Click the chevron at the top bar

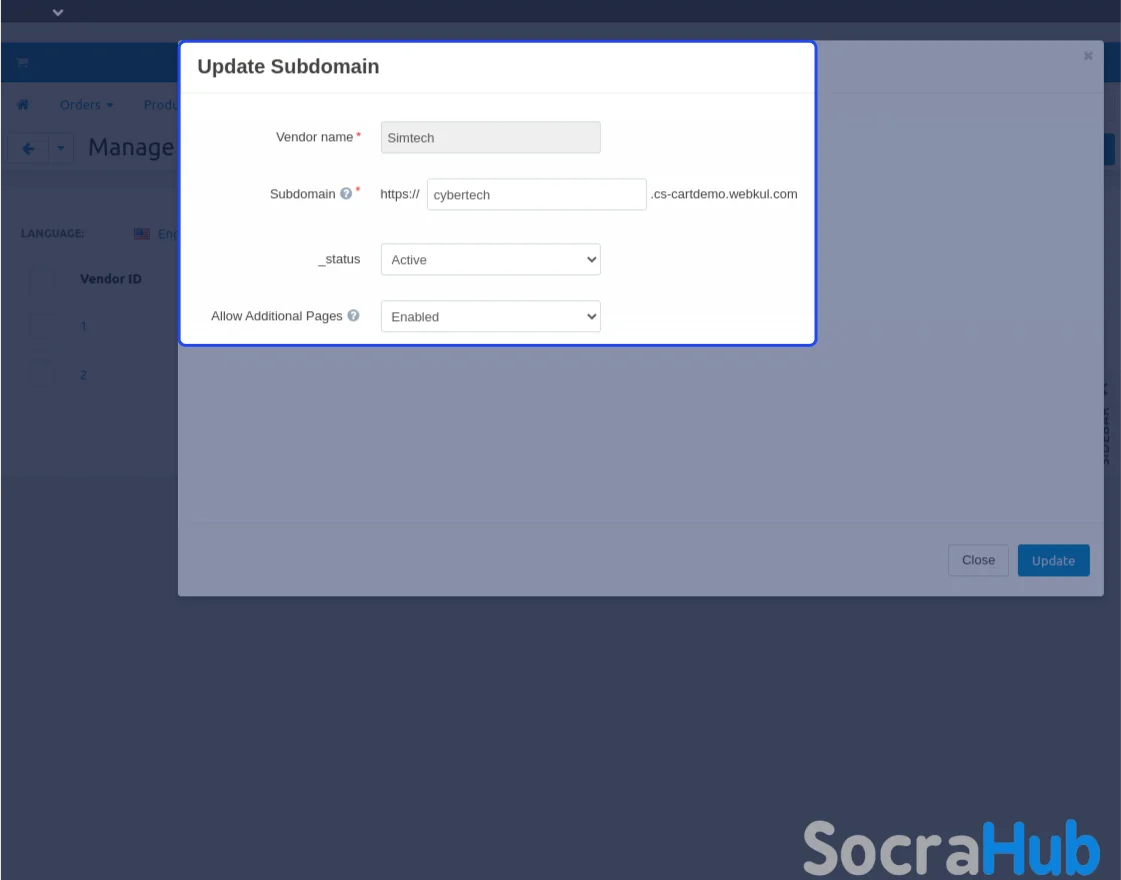point(58,12)
